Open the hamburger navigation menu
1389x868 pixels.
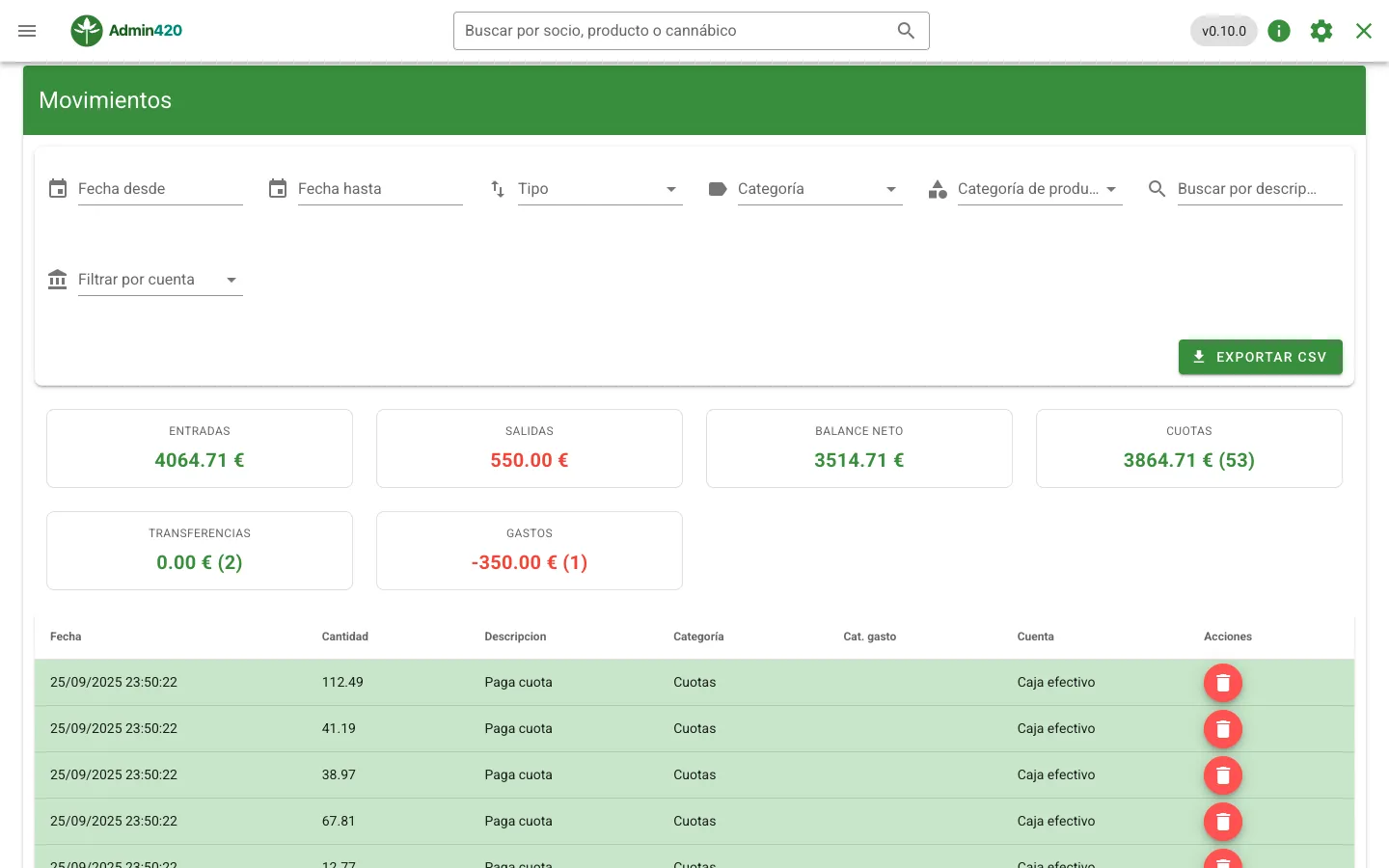click(27, 31)
